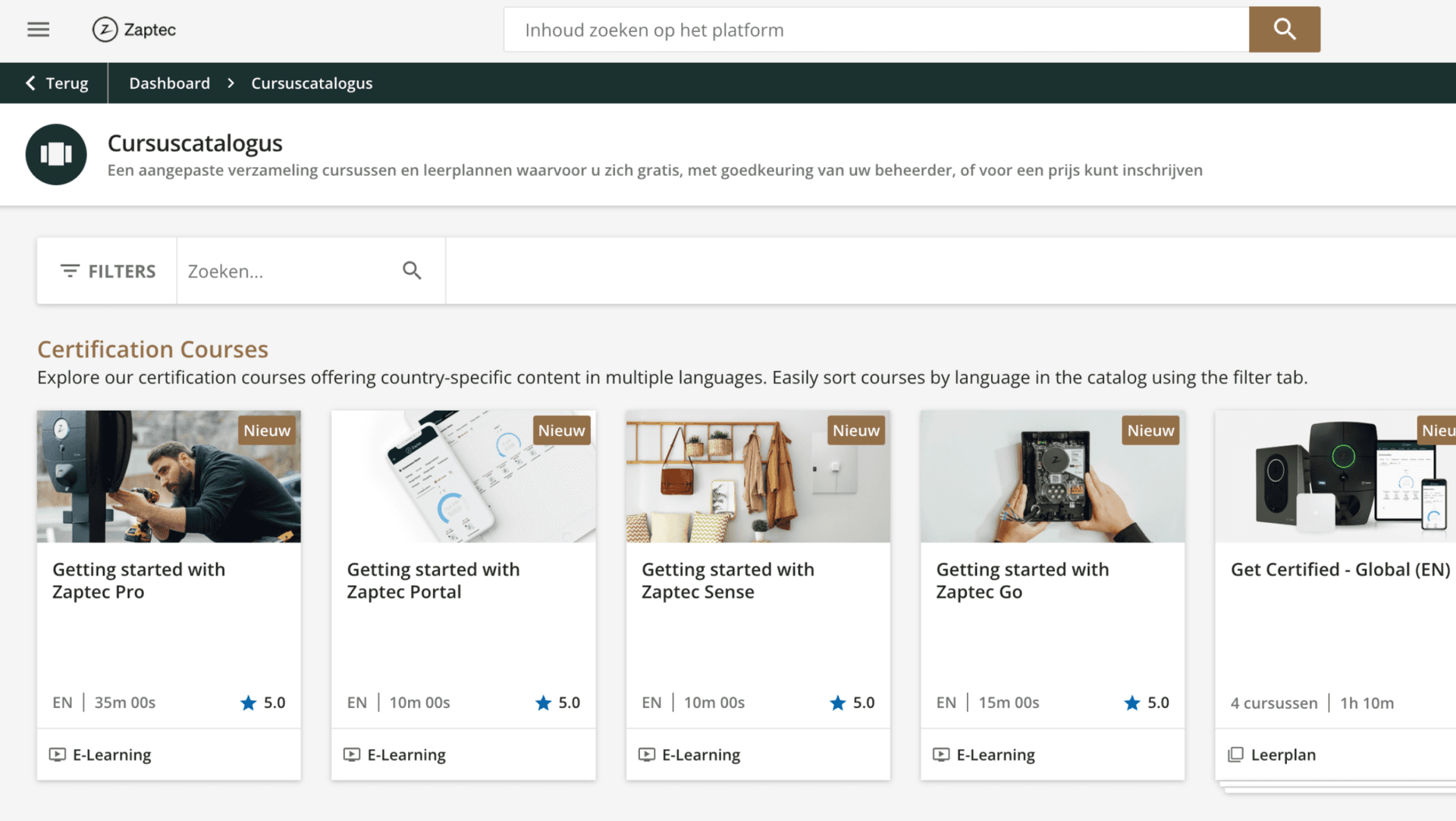
Task: Click the Nieuw badge on Zaptec Go card
Action: 1150,430
